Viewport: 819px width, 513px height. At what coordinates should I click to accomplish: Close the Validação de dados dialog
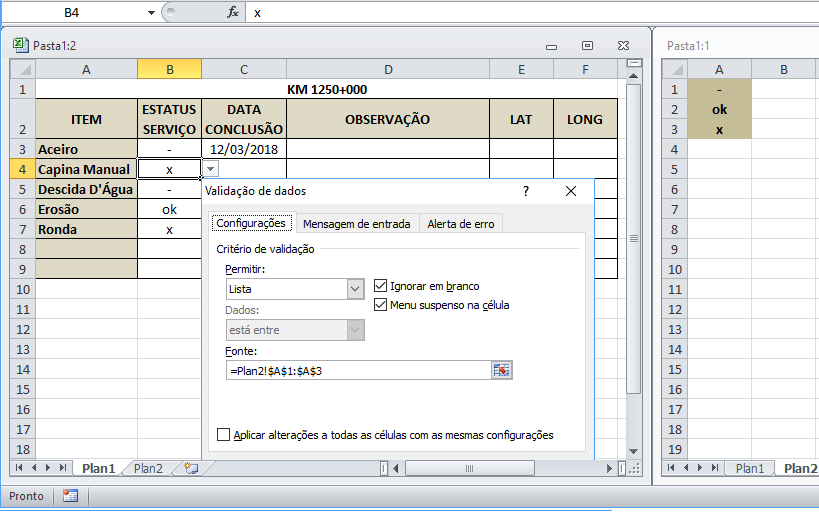(x=571, y=191)
